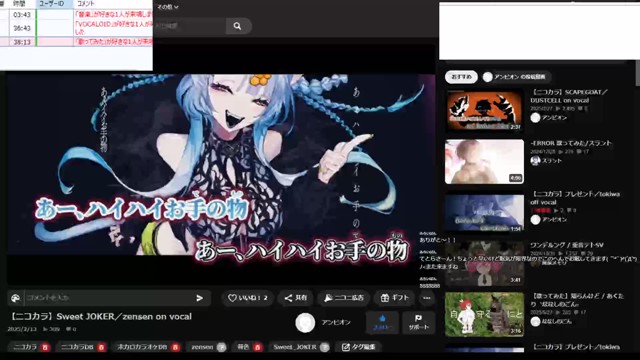
Task: Open the red dictionary icon beside ニコカラ tag
Action: pyautogui.click(x=45, y=347)
